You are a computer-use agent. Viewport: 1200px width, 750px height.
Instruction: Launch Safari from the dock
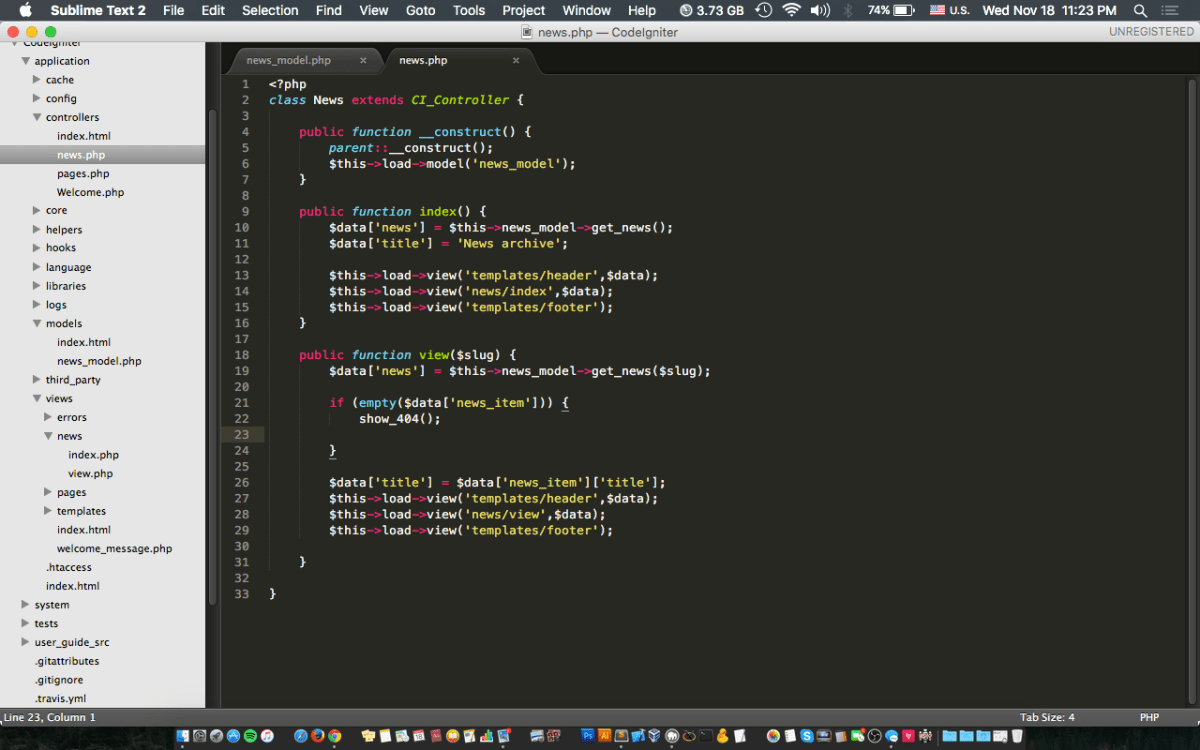tap(301, 736)
